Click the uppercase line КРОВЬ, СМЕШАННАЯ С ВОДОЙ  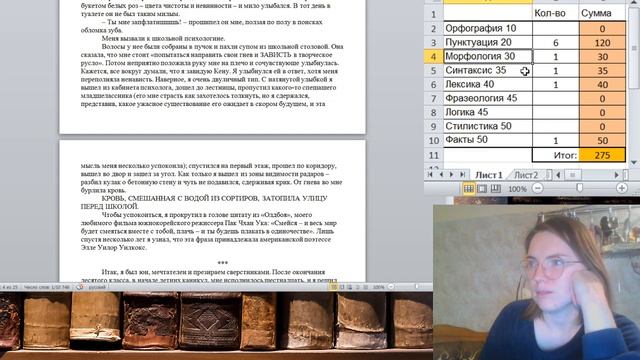(204, 202)
